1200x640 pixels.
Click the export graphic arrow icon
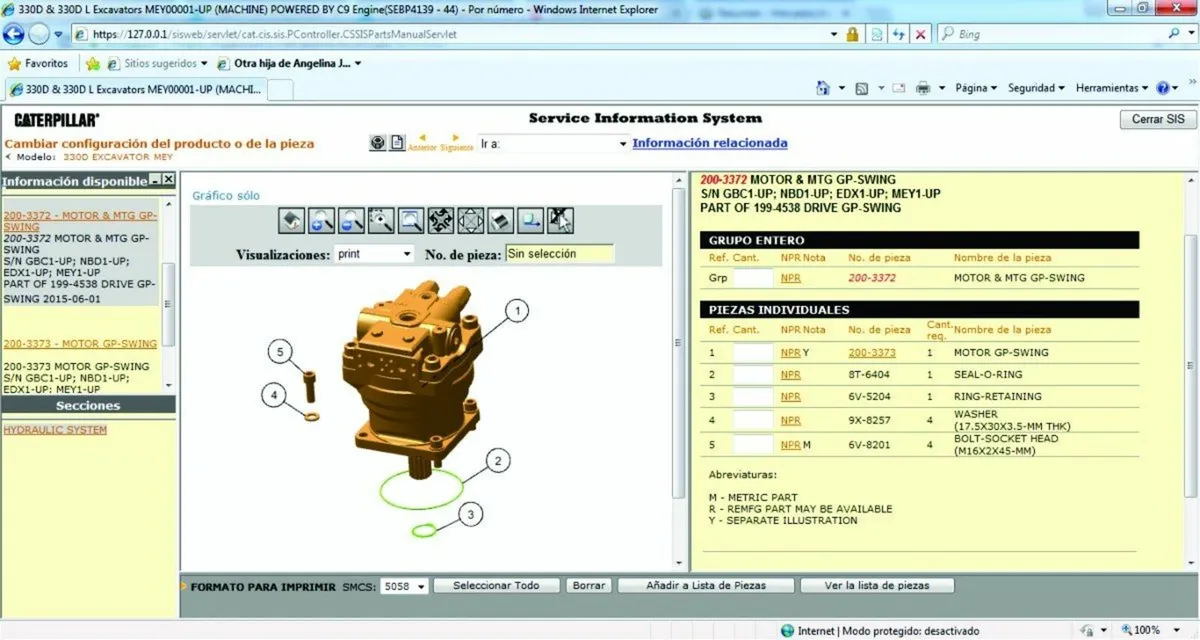point(531,220)
